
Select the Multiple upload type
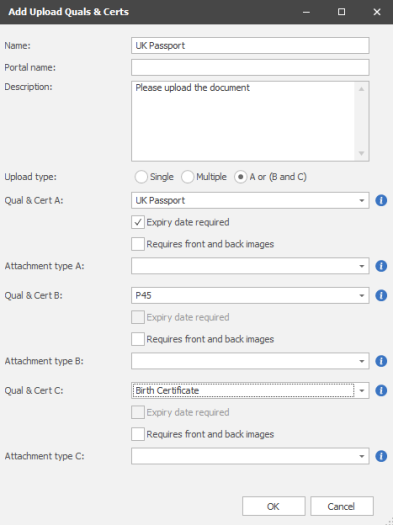187,177
